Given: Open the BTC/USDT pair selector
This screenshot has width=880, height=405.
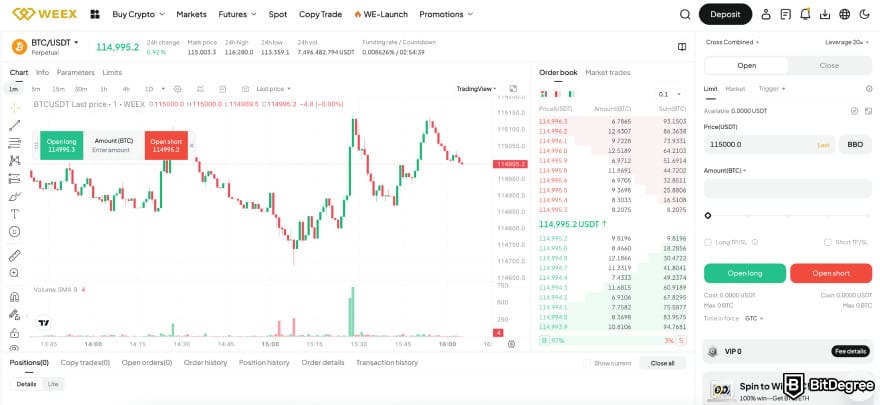Looking at the screenshot, I should tap(54, 43).
